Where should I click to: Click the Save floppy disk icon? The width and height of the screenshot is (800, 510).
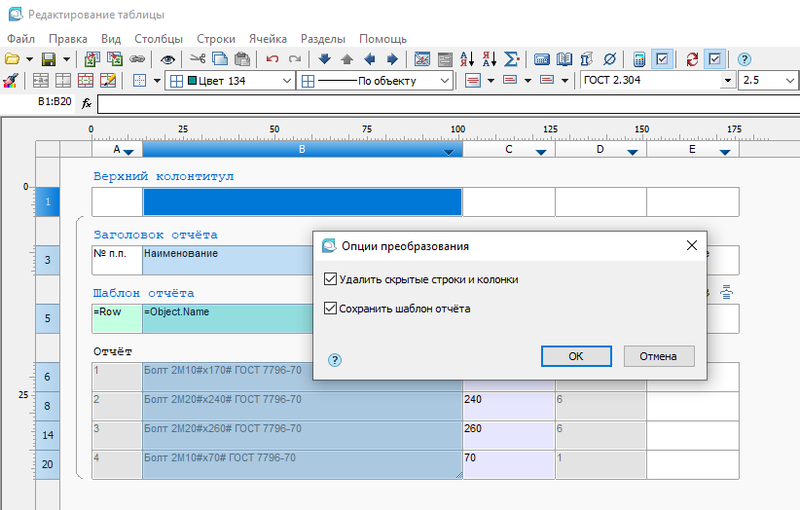[x=48, y=59]
